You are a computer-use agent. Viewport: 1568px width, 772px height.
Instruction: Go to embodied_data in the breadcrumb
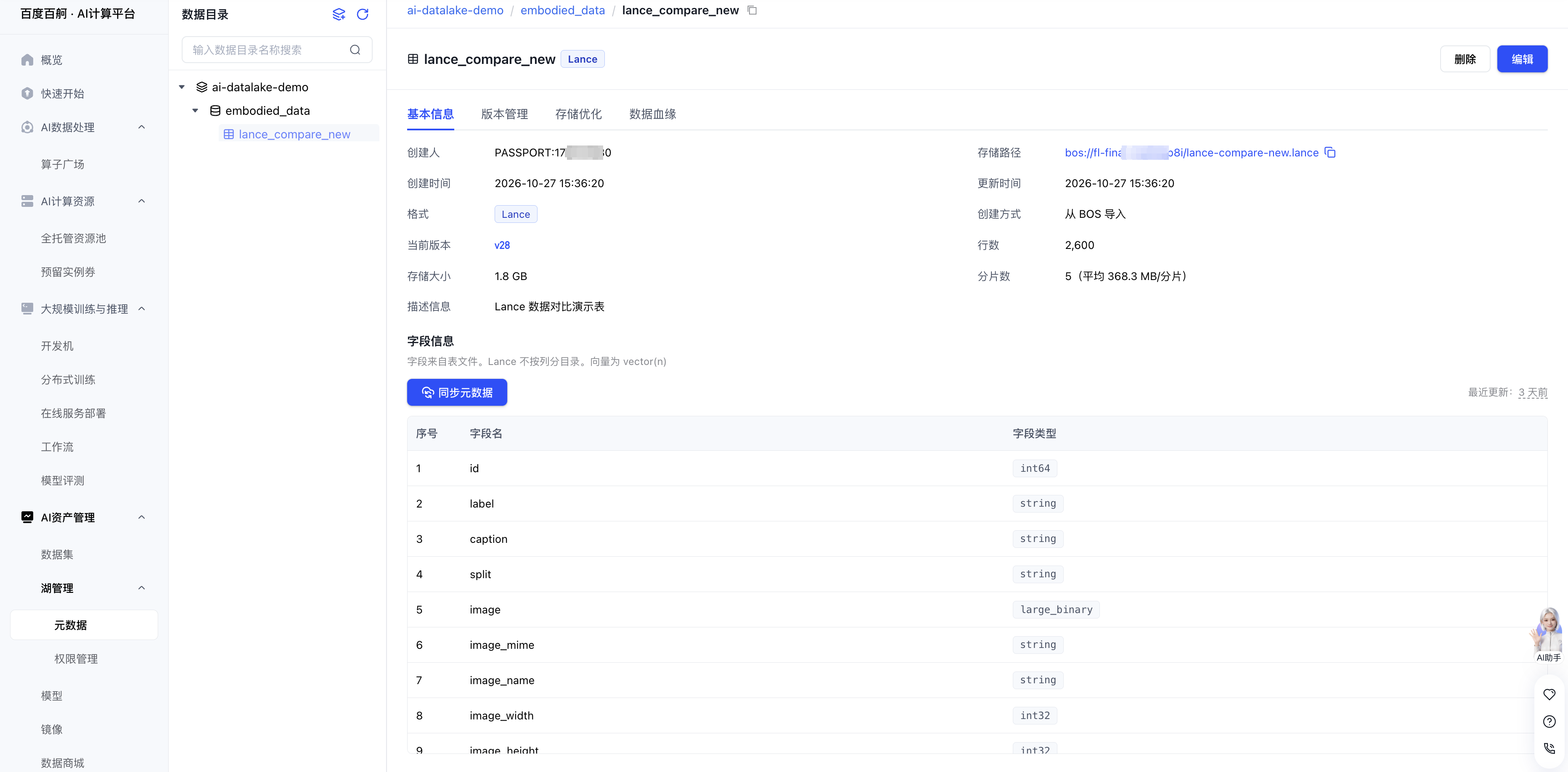pyautogui.click(x=562, y=11)
